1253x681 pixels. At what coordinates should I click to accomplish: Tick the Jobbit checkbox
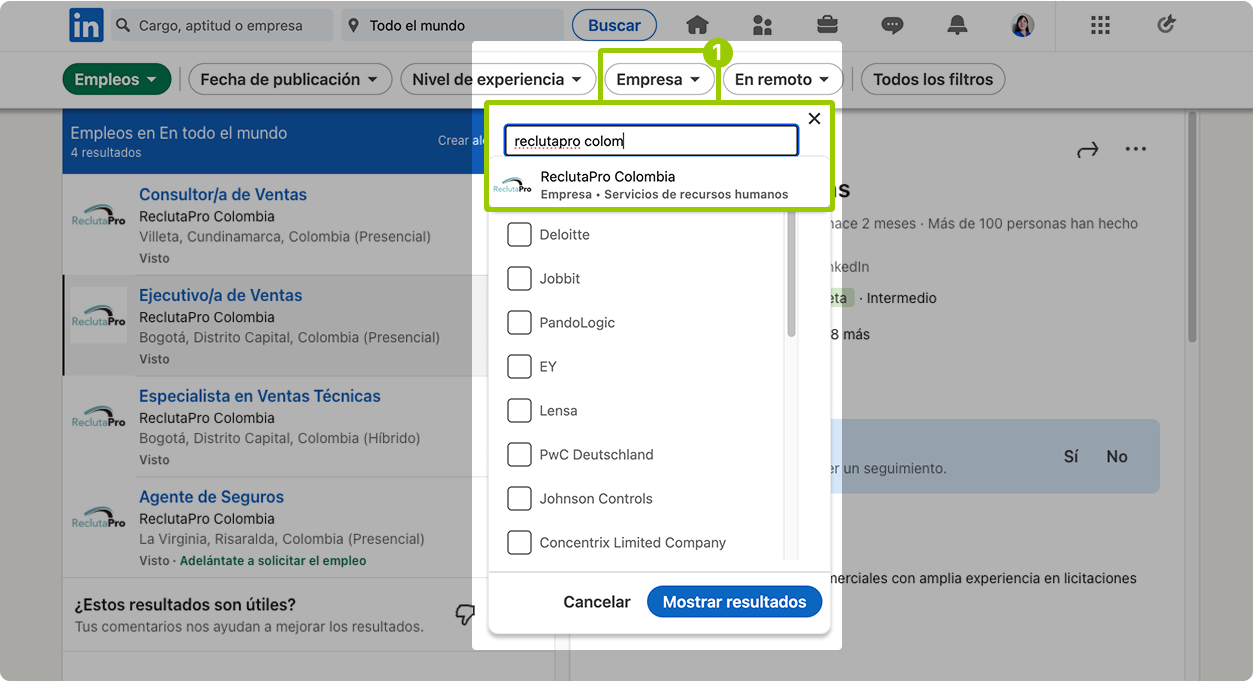[519, 279]
